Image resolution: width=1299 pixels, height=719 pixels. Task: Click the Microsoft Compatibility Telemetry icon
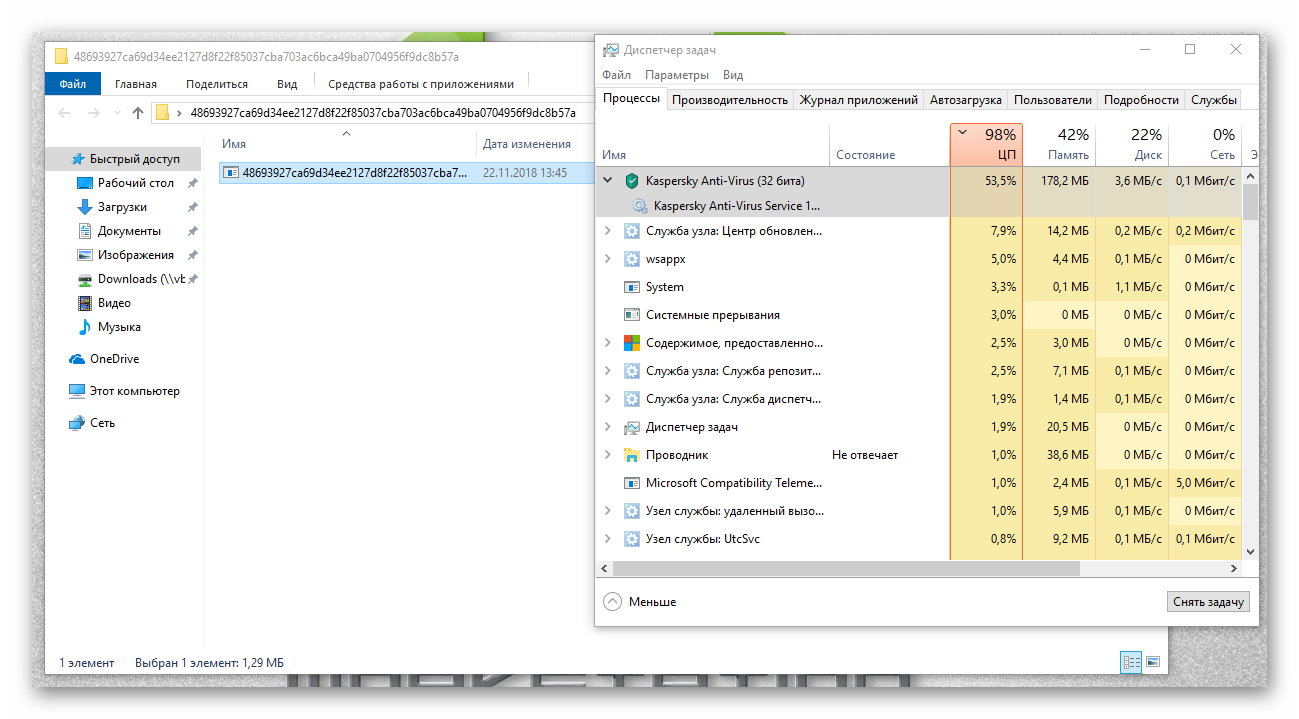[631, 483]
